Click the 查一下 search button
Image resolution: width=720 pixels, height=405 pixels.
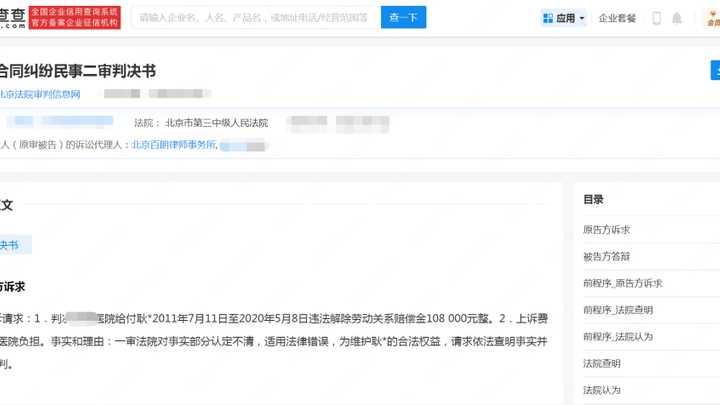(403, 17)
